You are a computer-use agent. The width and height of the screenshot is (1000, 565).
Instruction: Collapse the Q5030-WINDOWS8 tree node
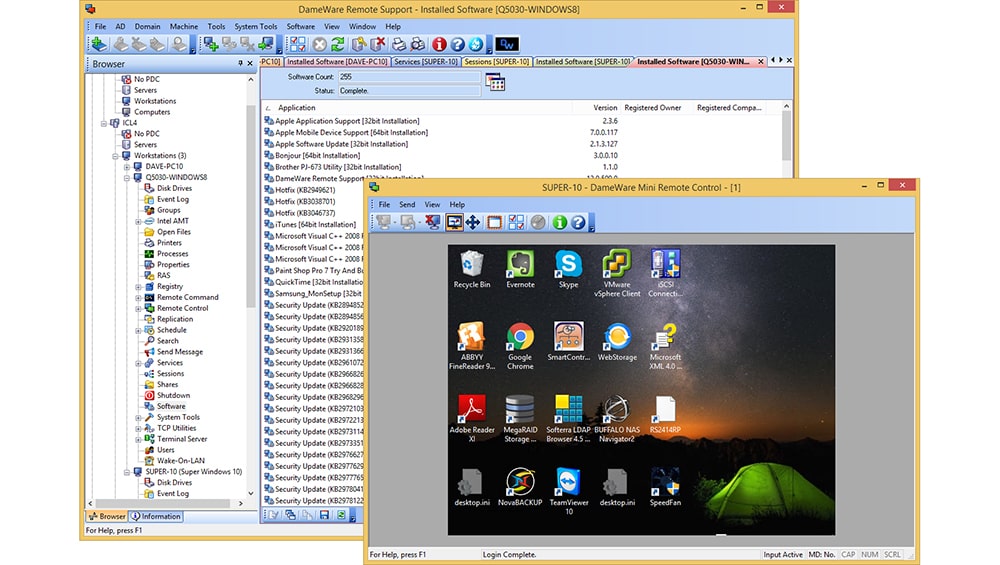click(x=127, y=177)
